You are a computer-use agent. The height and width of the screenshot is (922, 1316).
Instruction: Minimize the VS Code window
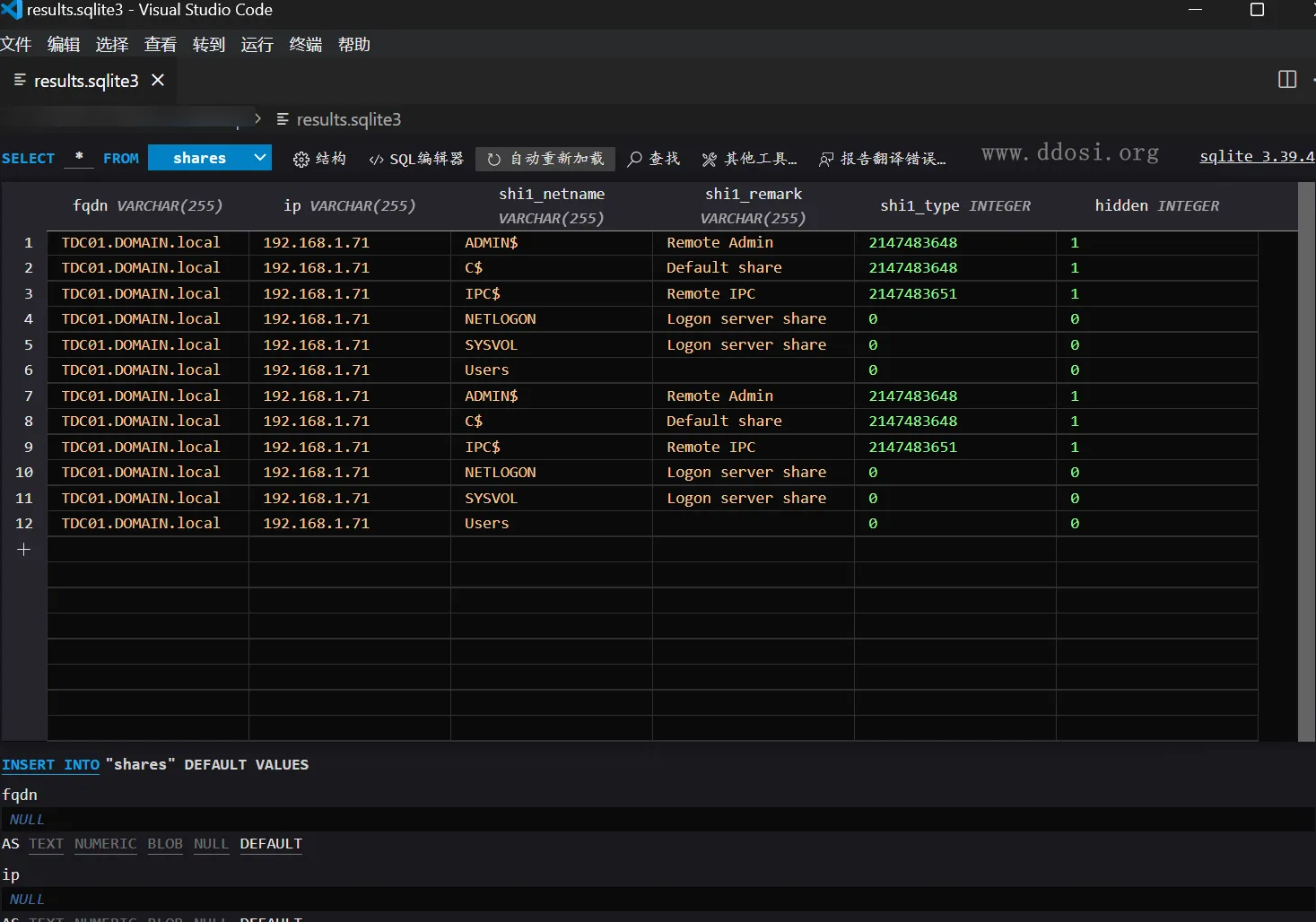coord(1195,10)
